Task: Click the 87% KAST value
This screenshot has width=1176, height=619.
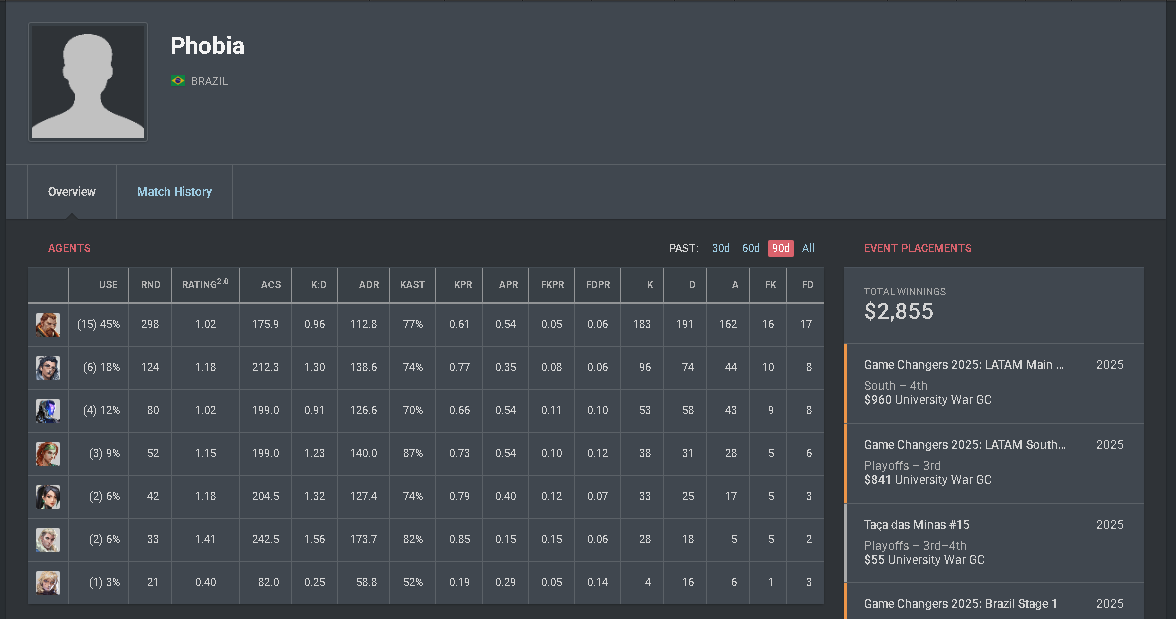Action: [x=412, y=454]
